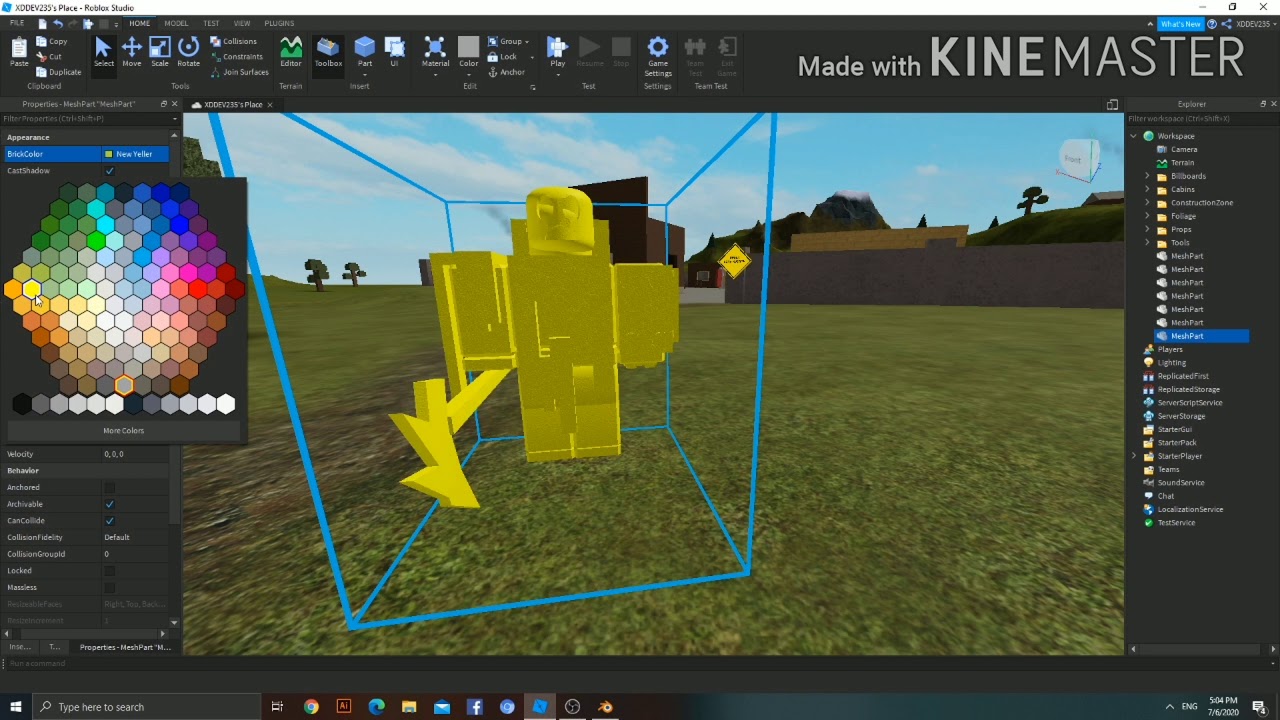Click Copy in the Clipboard group
This screenshot has width=1280, height=720.
pyautogui.click(x=52, y=42)
